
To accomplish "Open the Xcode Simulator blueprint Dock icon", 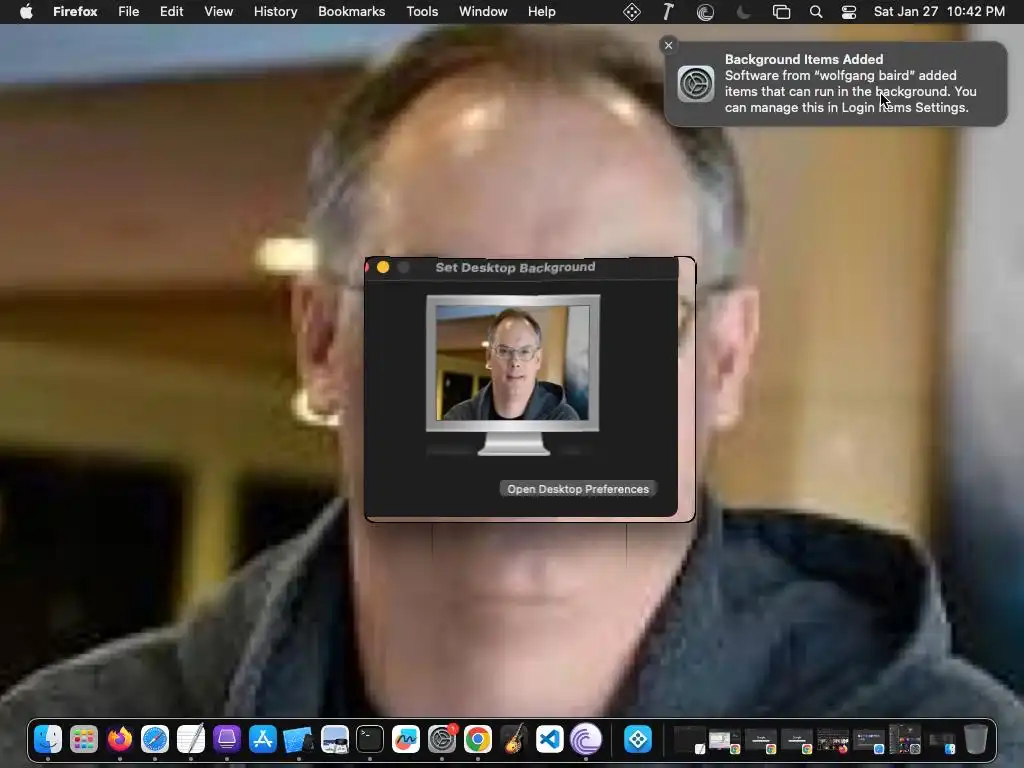I will click(298, 739).
